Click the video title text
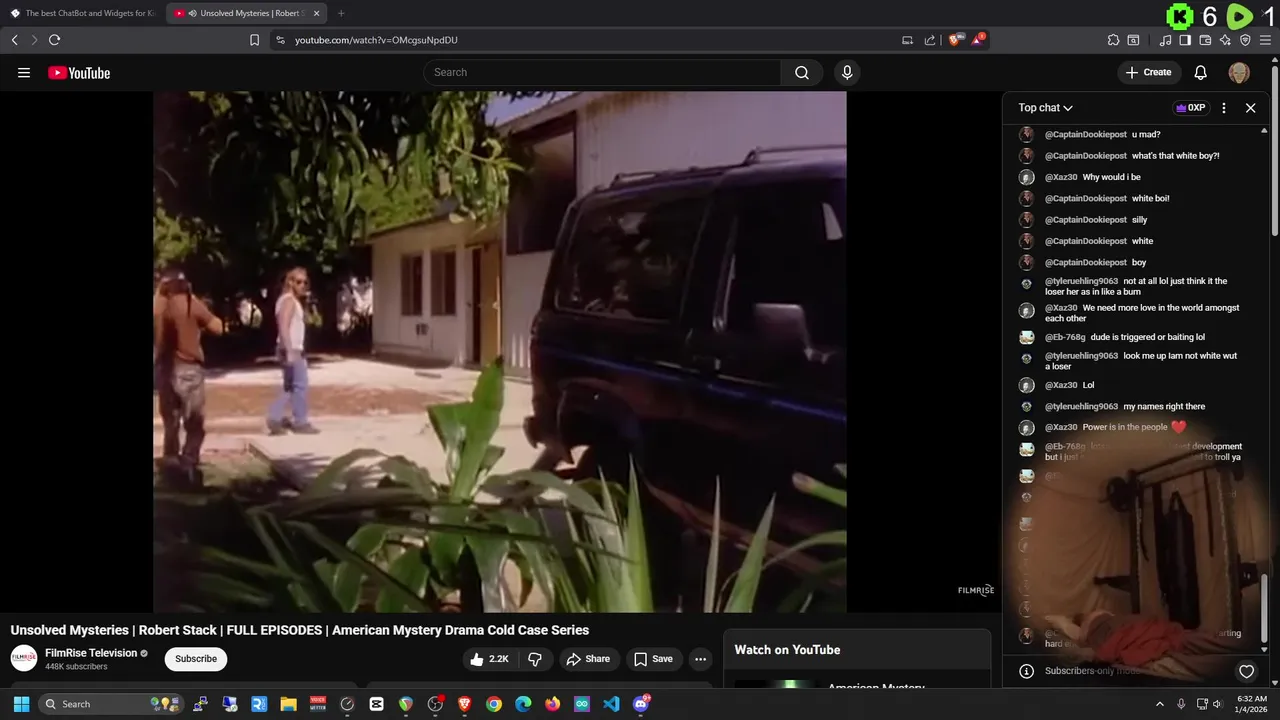The width and height of the screenshot is (1280, 720). pyautogui.click(x=300, y=630)
